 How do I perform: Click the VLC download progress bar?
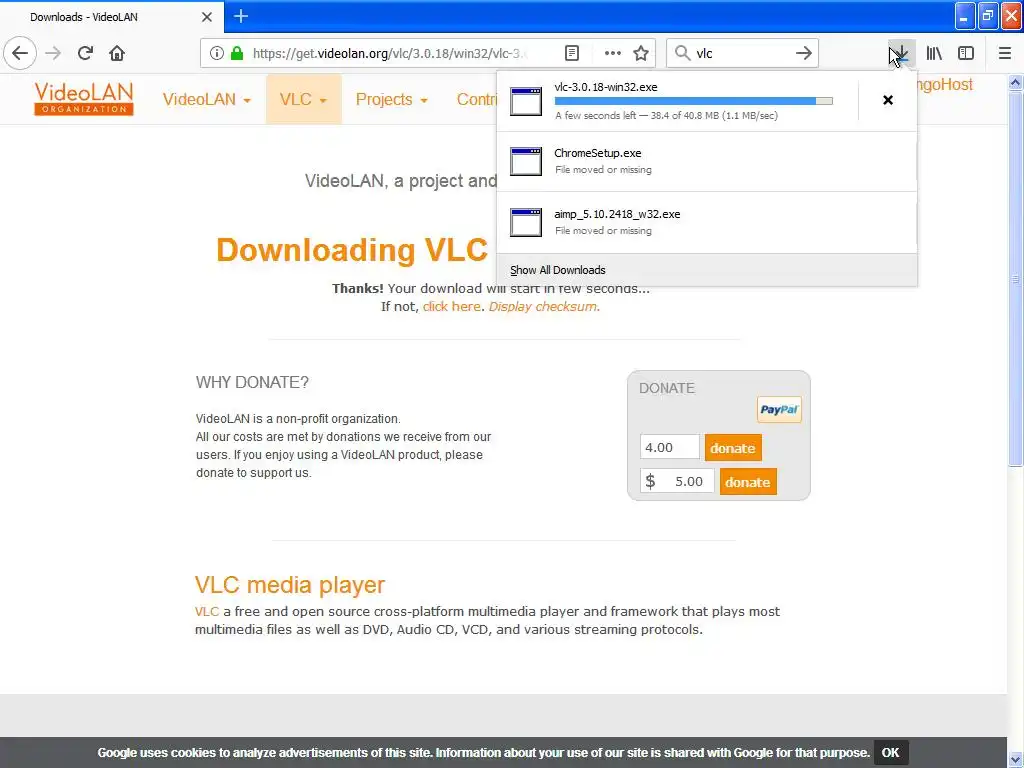click(694, 101)
